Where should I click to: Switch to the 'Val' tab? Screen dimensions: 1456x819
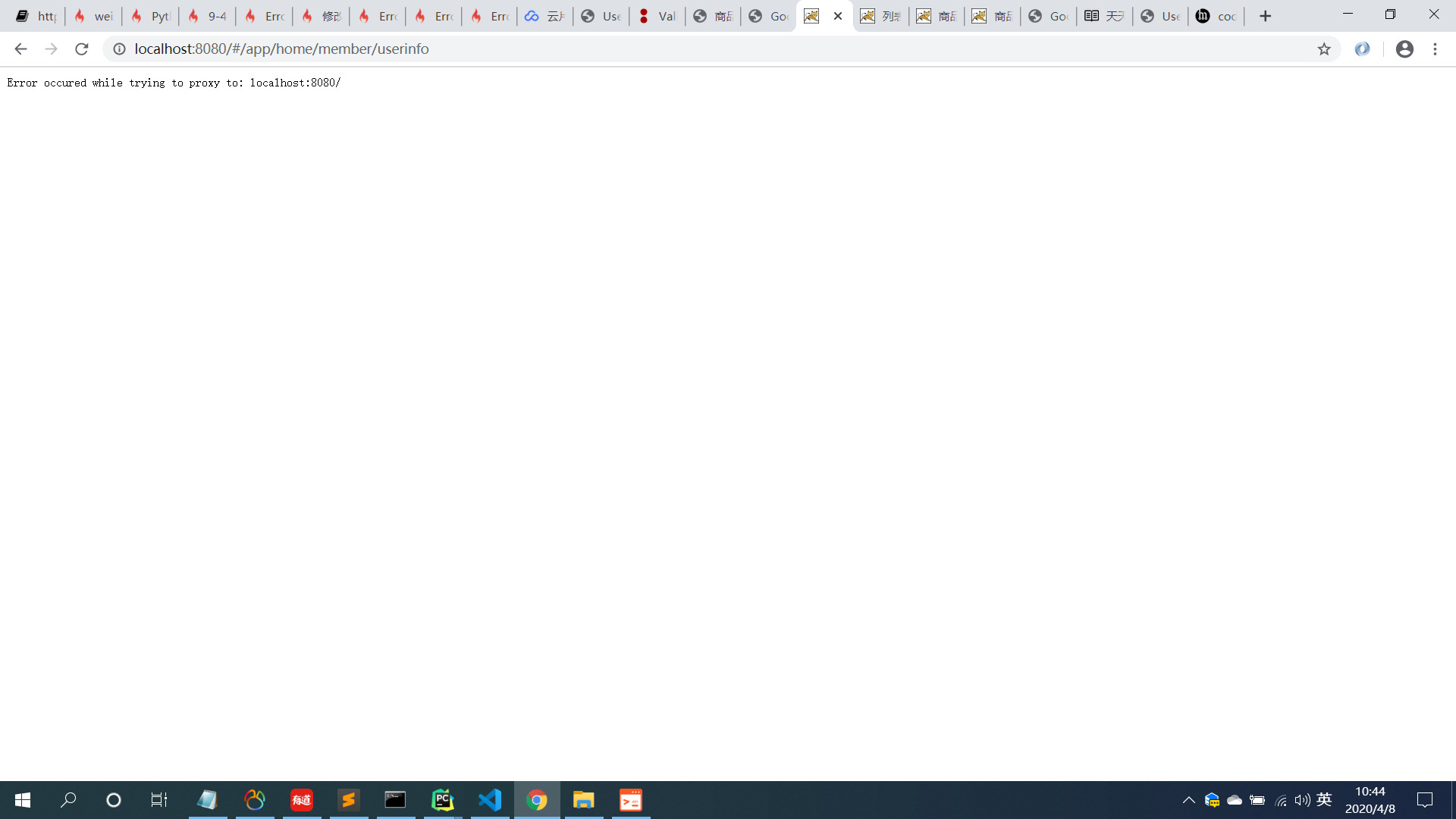657,16
